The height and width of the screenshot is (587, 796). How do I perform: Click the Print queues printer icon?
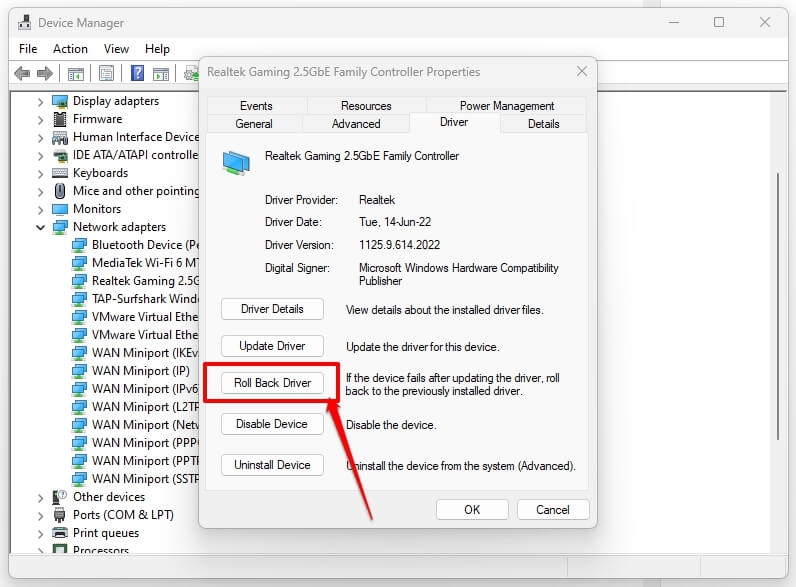tap(60, 533)
